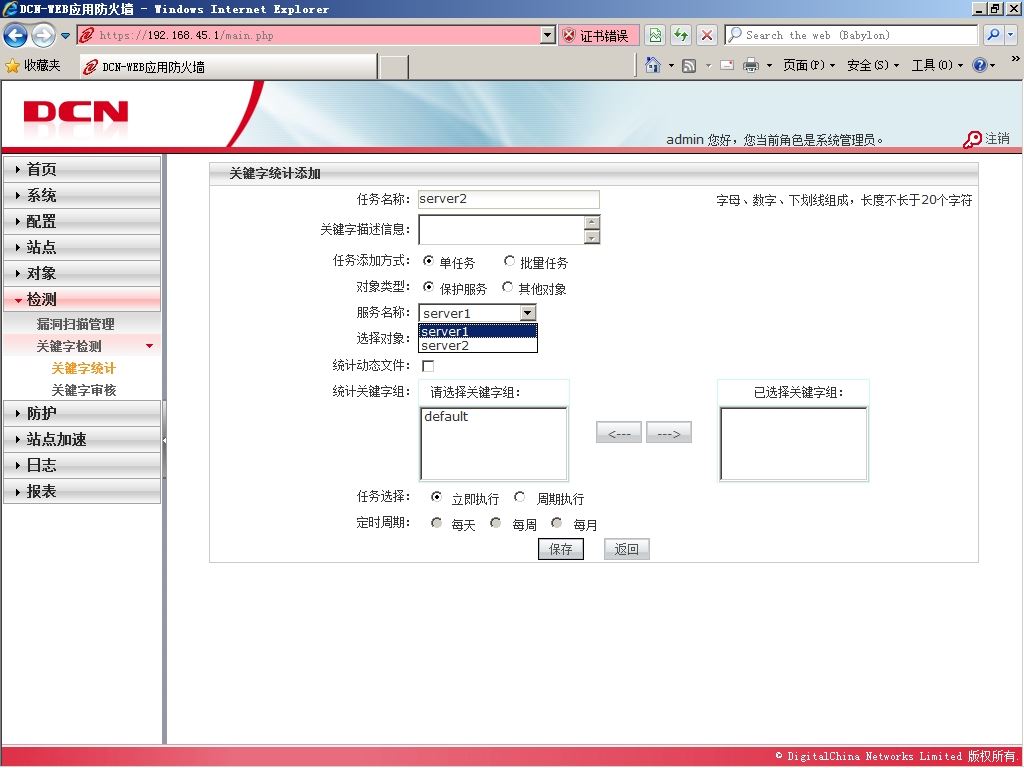The image size is (1024, 768).
Task: Click the description box scroll up arrow
Action: 592,223
